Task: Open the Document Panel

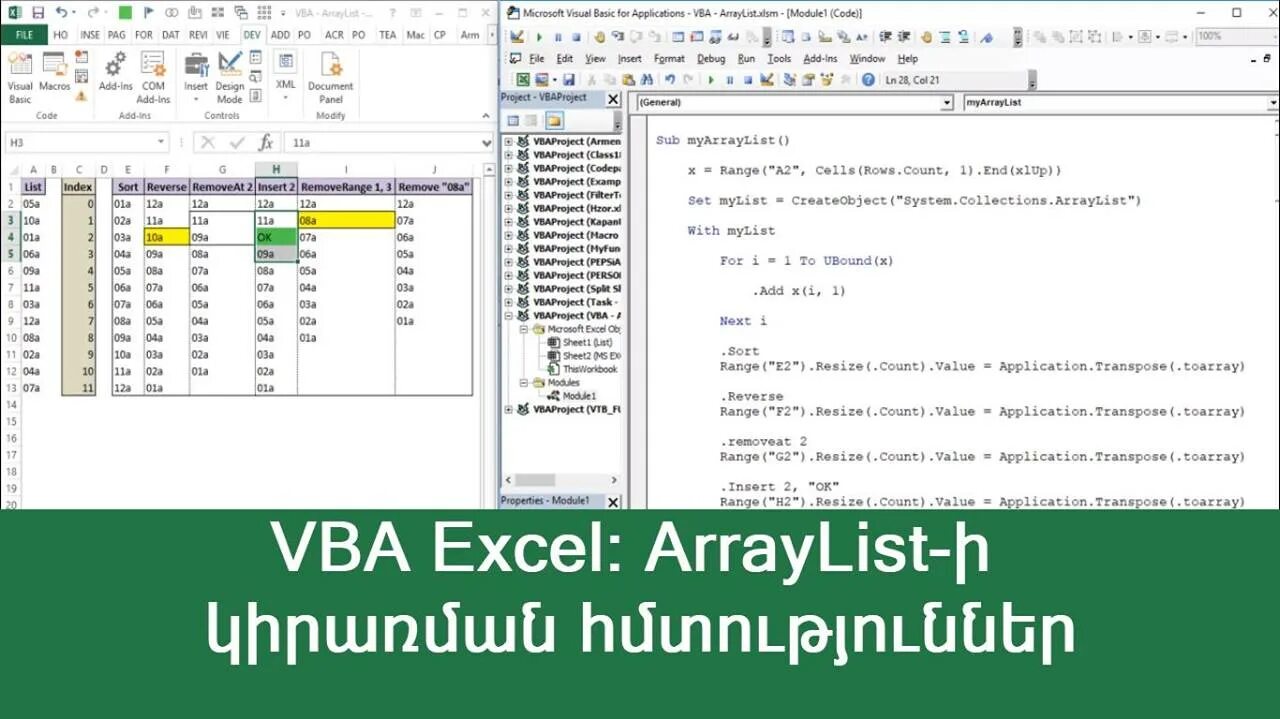Action: (x=330, y=78)
